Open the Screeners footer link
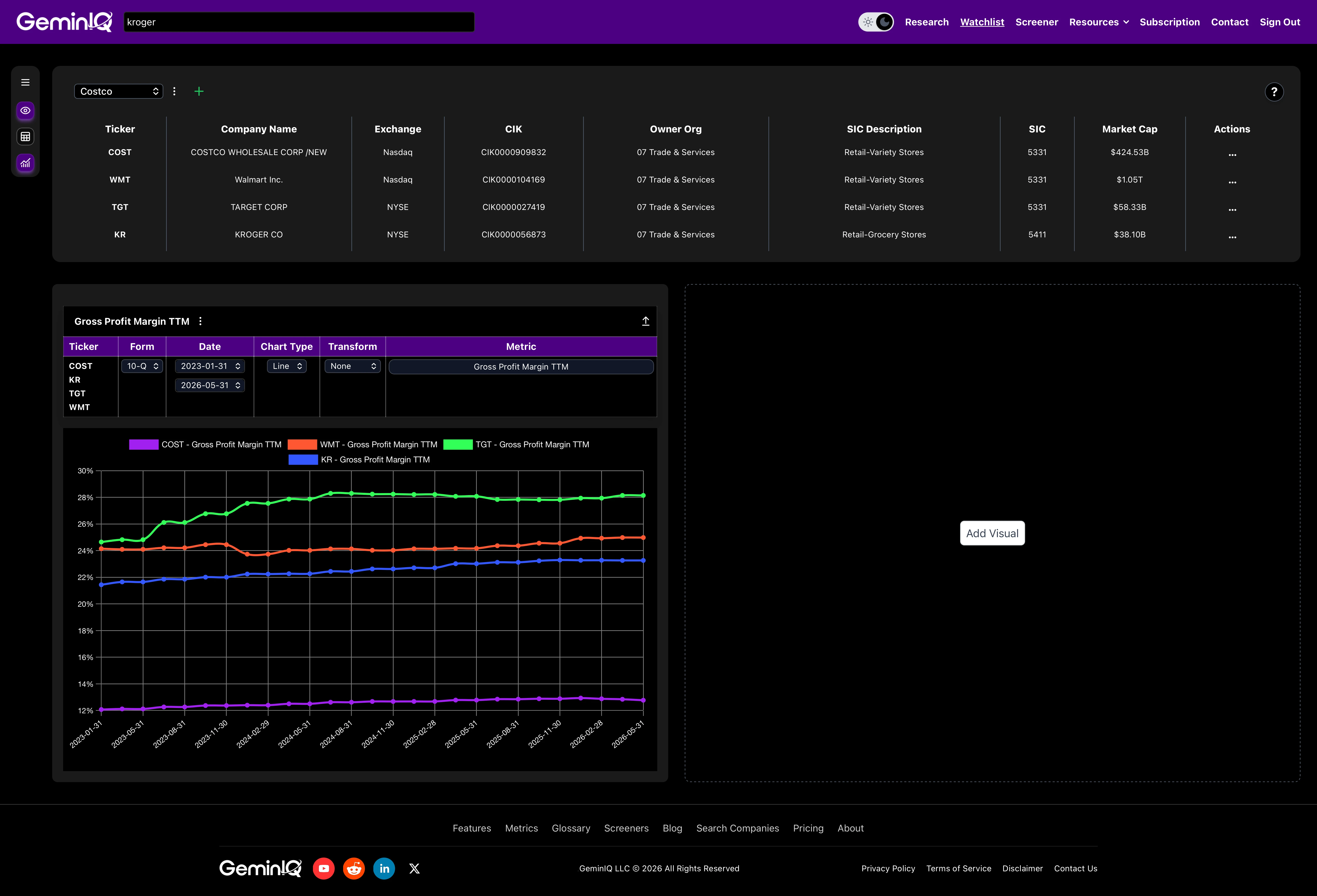The height and width of the screenshot is (896, 1317). point(626,828)
